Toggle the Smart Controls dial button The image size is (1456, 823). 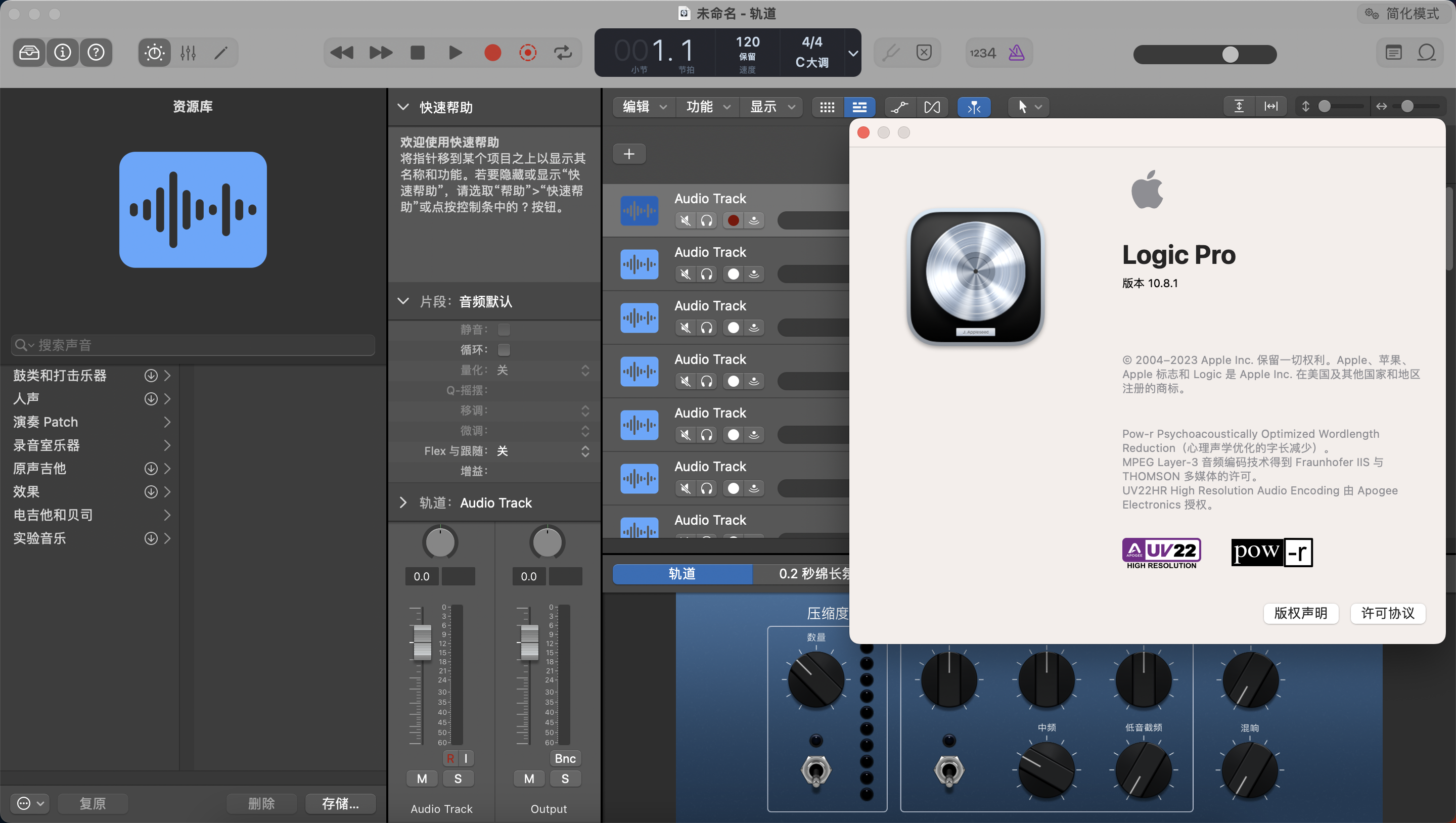154,53
